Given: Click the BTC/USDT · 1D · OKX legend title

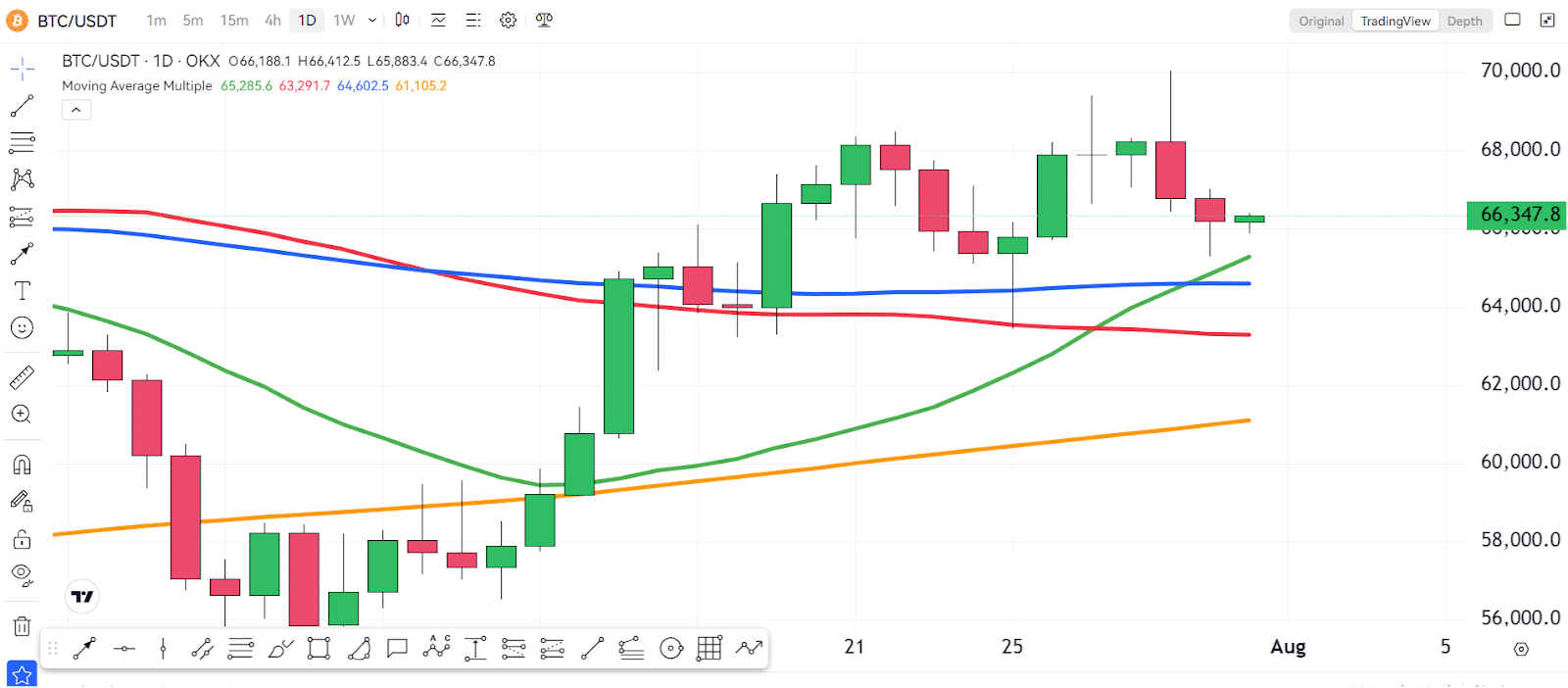Looking at the screenshot, I should click(x=141, y=61).
